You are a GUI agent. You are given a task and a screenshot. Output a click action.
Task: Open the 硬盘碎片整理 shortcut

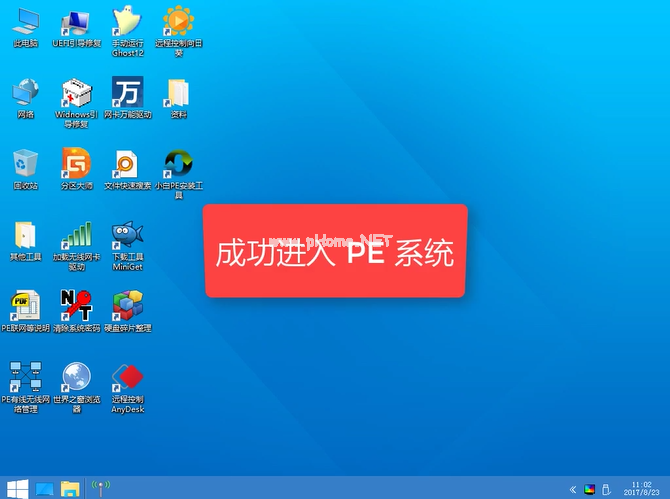tap(127, 312)
